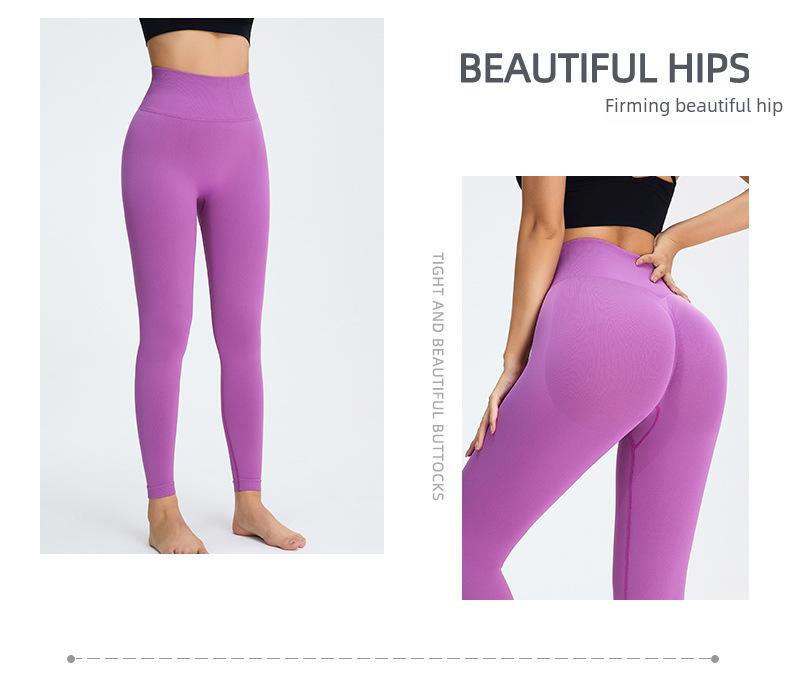790x694 pixels.
Task: Open the back-view purple leggings photo
Action: pyautogui.click(x=605, y=388)
